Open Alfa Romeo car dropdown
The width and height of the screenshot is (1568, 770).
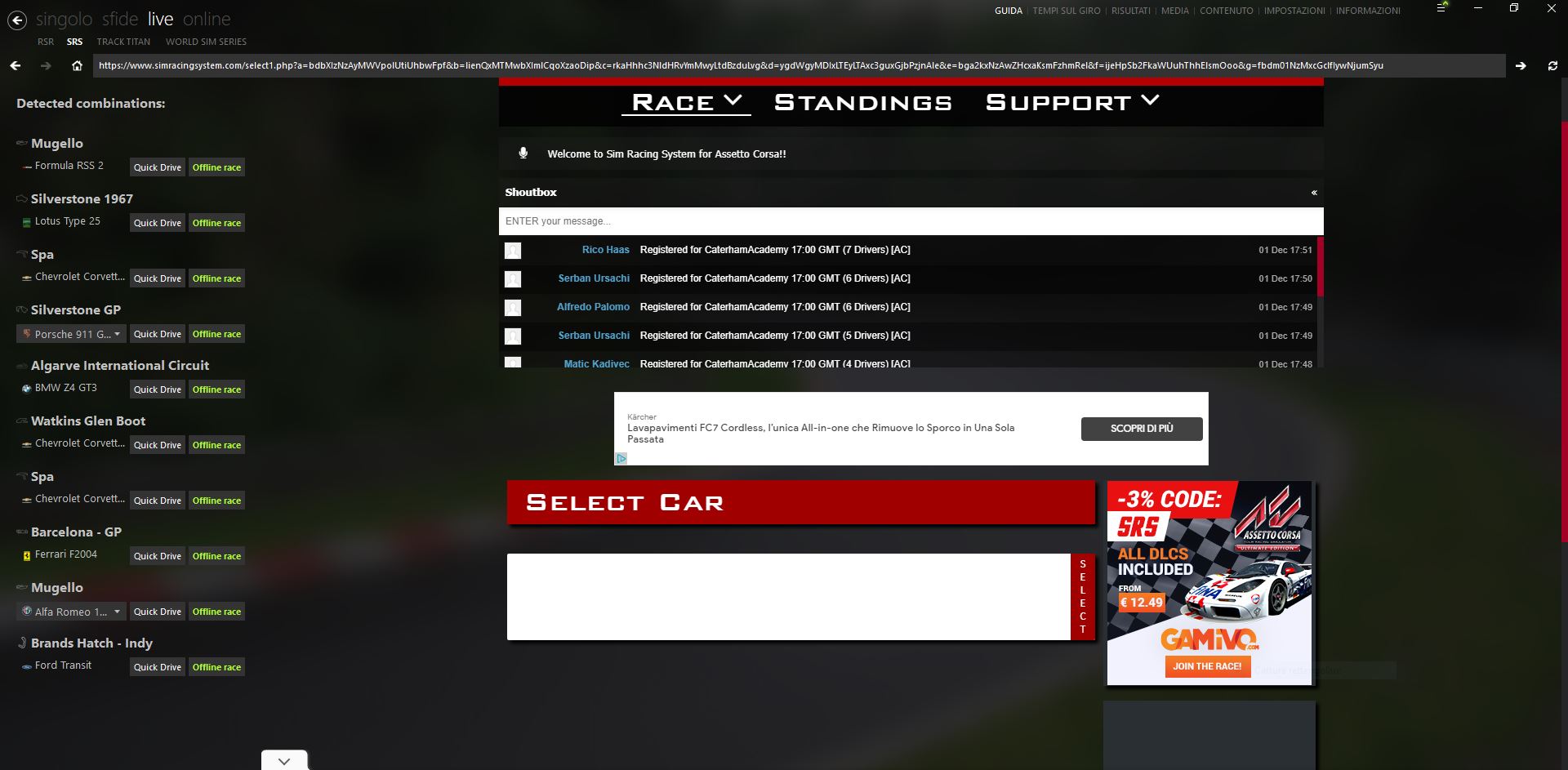click(71, 612)
